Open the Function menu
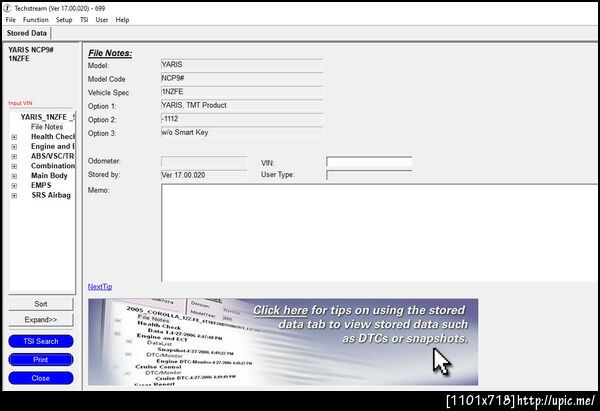This screenshot has width=600, height=411. [36, 20]
